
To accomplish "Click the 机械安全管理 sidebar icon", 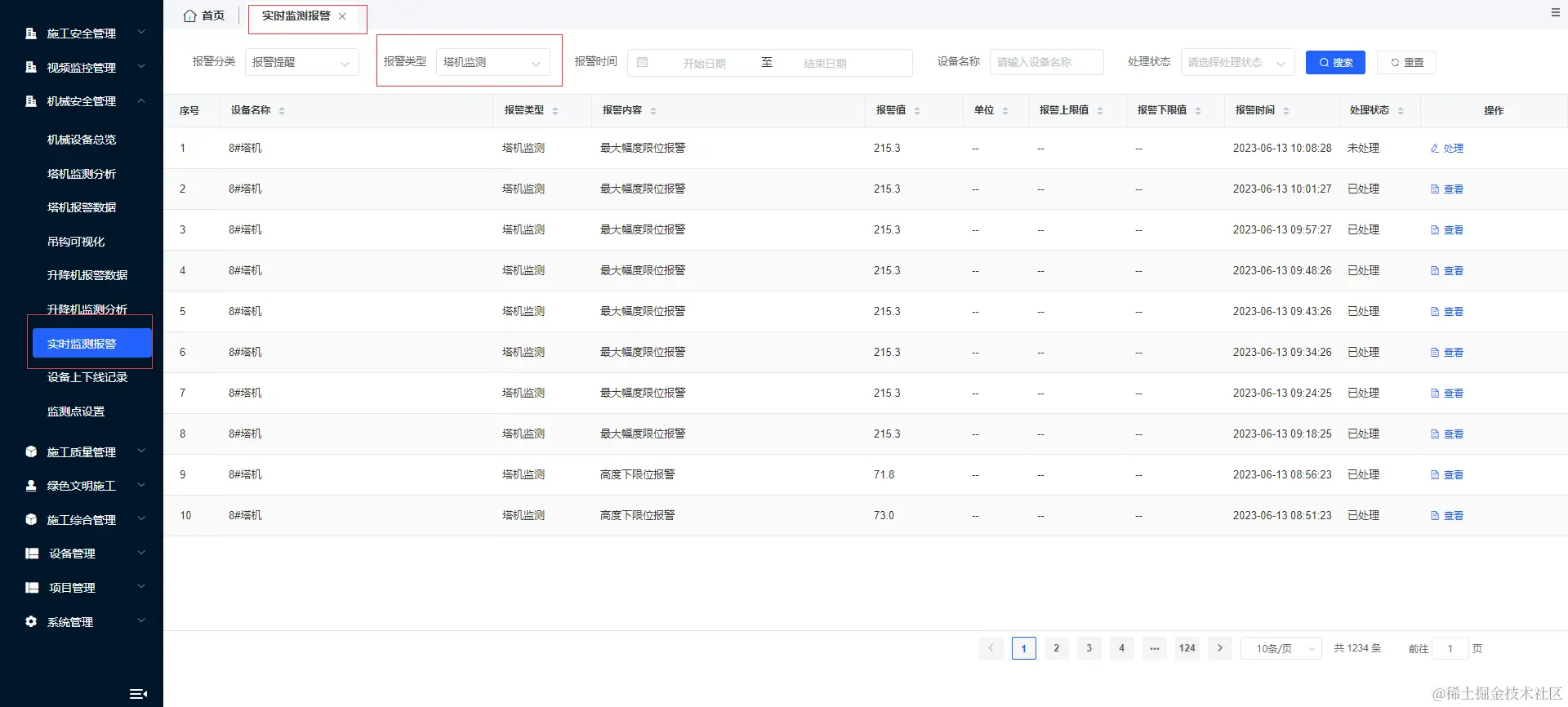I will [x=31, y=101].
